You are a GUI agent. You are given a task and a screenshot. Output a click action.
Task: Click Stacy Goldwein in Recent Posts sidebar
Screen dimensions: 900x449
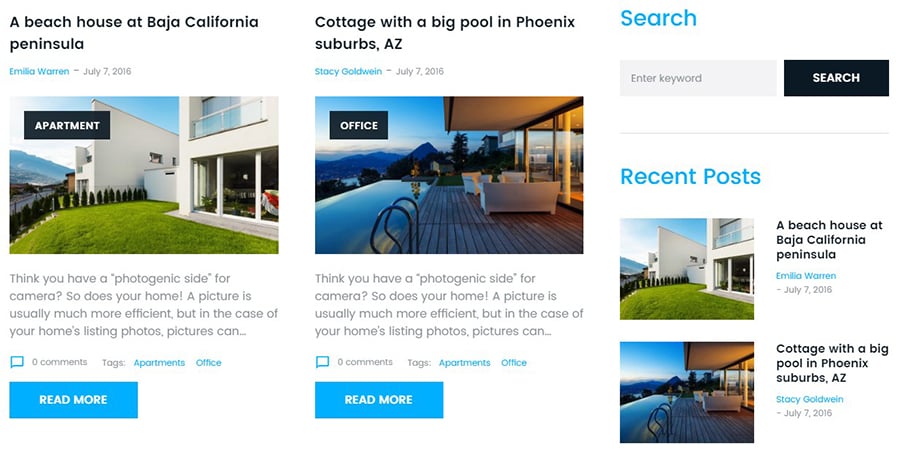tap(809, 399)
